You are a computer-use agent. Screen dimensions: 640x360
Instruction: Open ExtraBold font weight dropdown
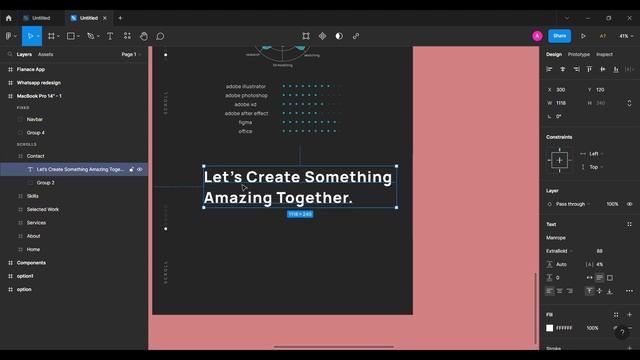tap(559, 251)
